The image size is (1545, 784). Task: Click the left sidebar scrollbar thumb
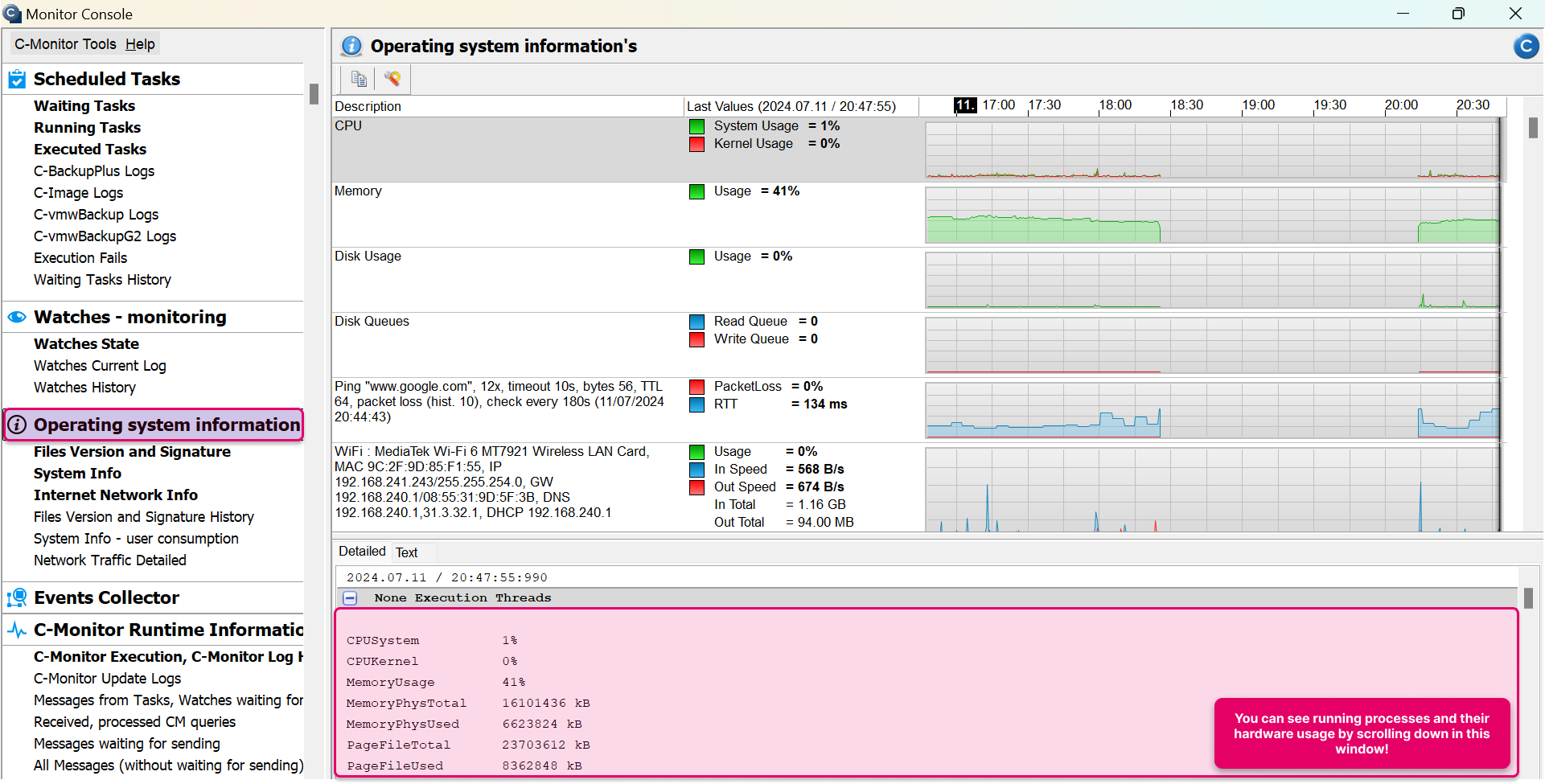[314, 94]
